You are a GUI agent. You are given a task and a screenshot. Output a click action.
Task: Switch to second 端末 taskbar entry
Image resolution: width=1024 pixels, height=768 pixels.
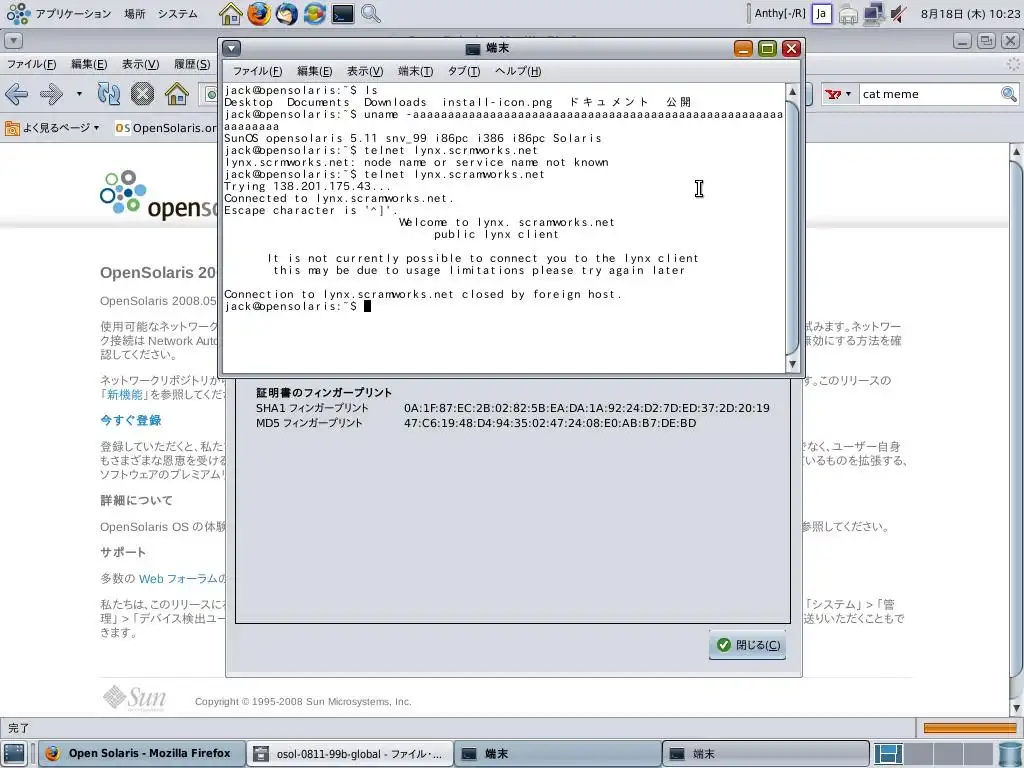click(x=765, y=754)
